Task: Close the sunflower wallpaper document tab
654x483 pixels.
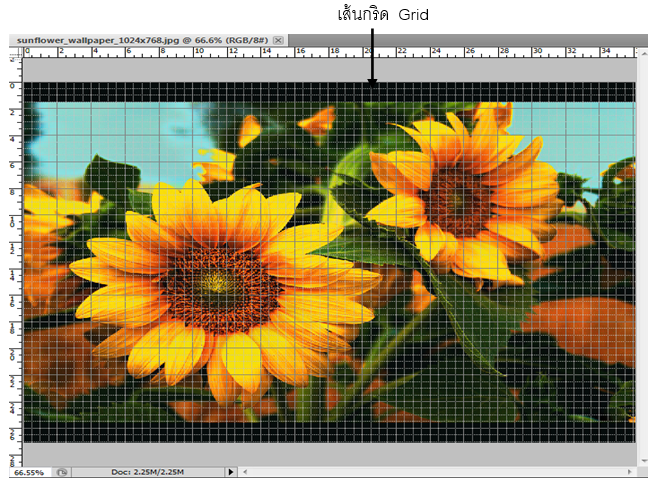Action: [x=279, y=40]
